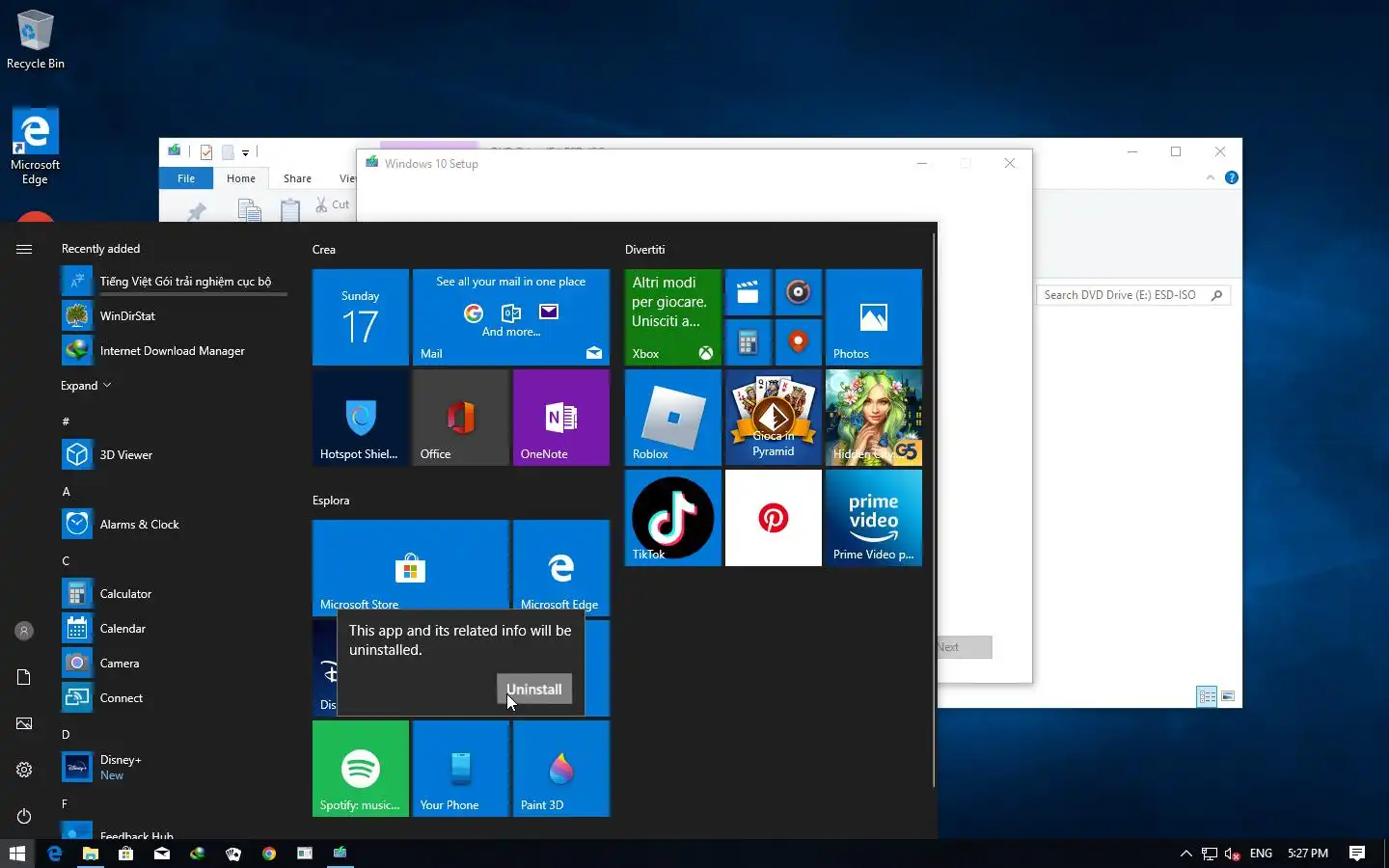Collapse the Explorer ribbon chevron
1389x868 pixels.
[x=1211, y=177]
